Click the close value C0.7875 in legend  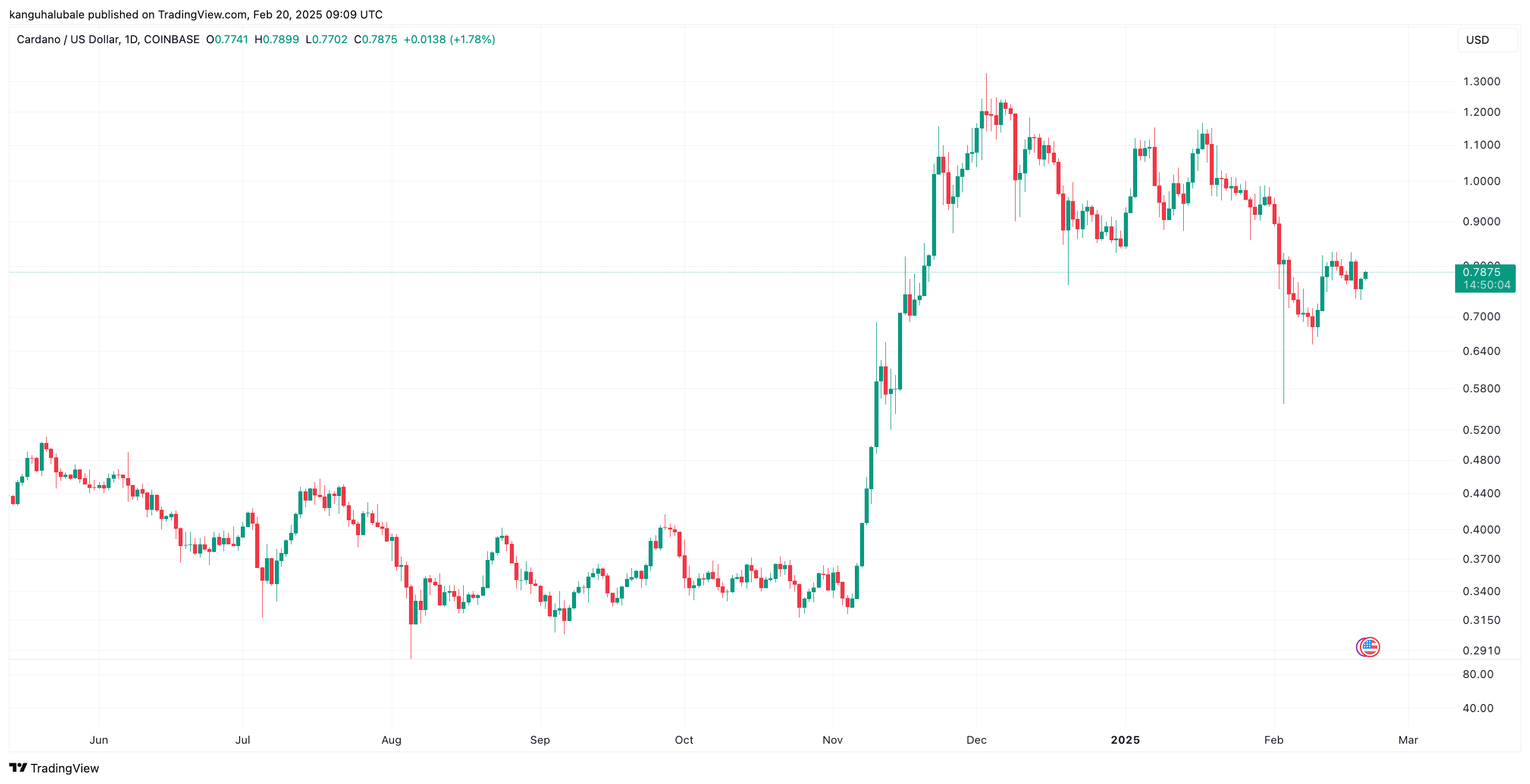point(376,39)
